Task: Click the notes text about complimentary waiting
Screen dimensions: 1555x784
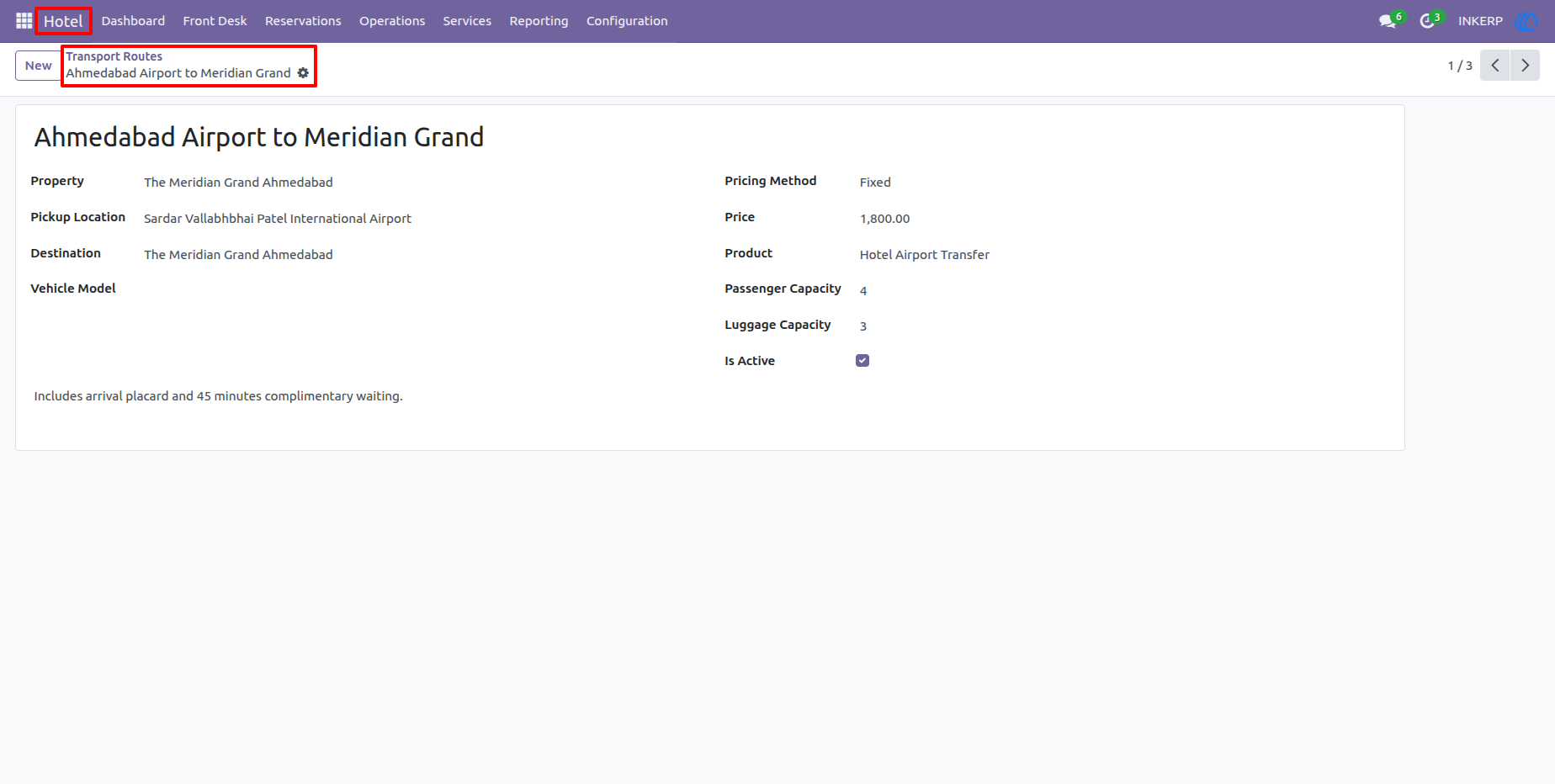Action: [x=219, y=396]
